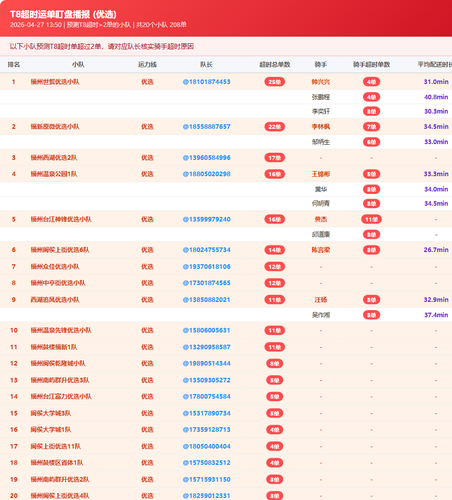Select the 17单 total badge in rank 3 row
This screenshot has height=500, width=452.
275,158
